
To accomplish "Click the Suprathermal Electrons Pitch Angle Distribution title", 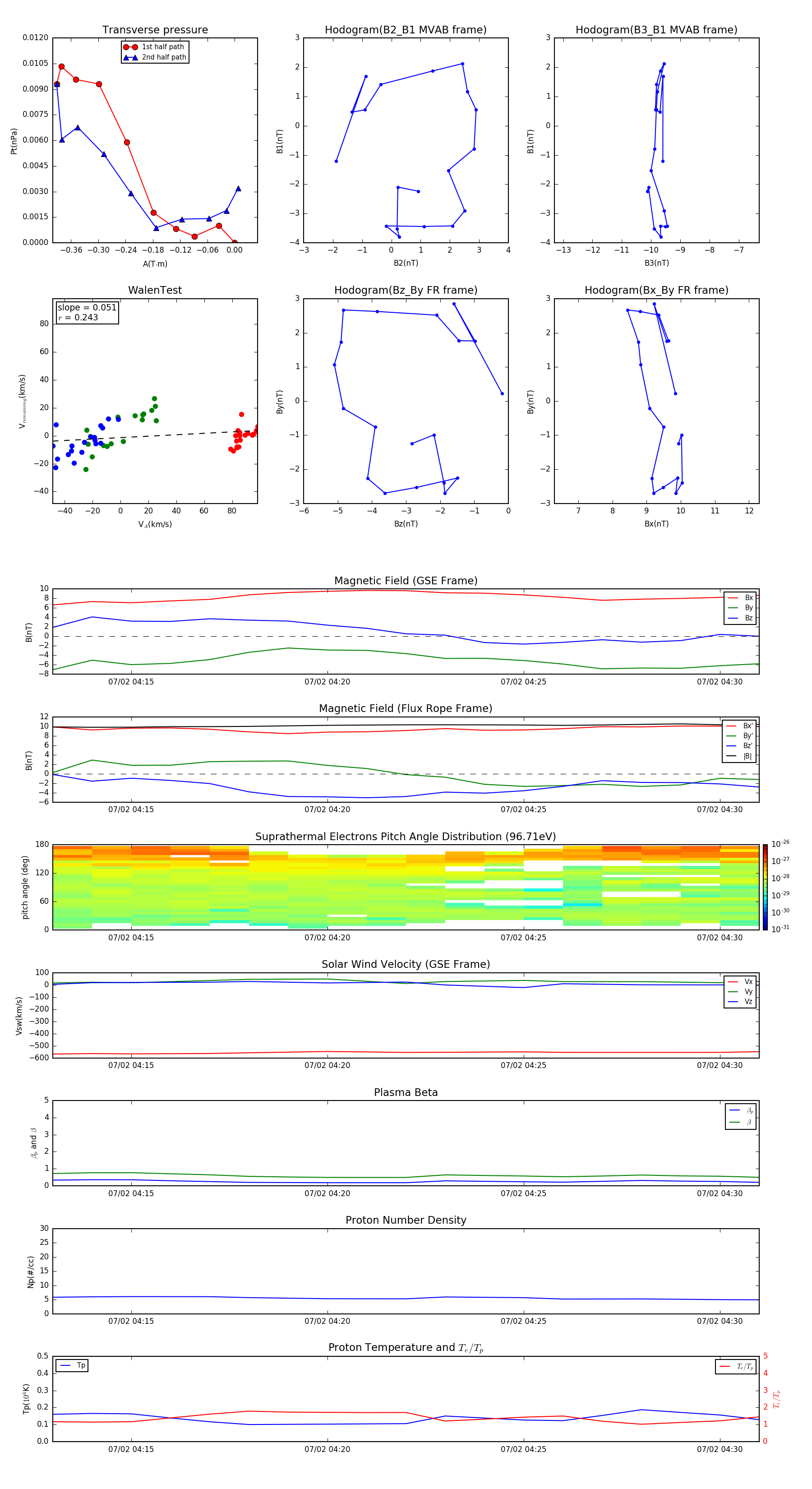I will [x=406, y=837].
